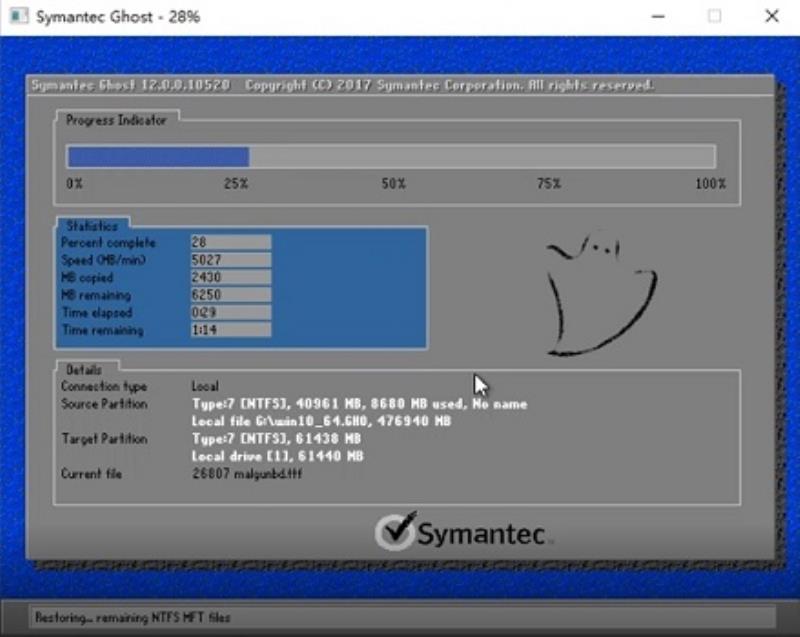Click the MB copied label
The height and width of the screenshot is (637, 800).
pyautogui.click(x=87, y=277)
